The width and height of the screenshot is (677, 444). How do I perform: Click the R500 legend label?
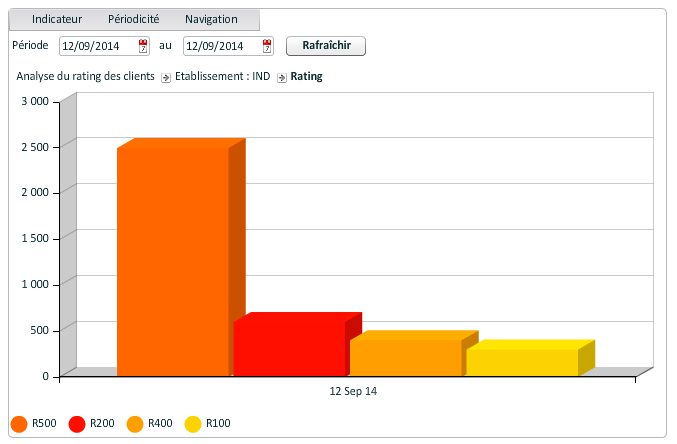pos(44,423)
